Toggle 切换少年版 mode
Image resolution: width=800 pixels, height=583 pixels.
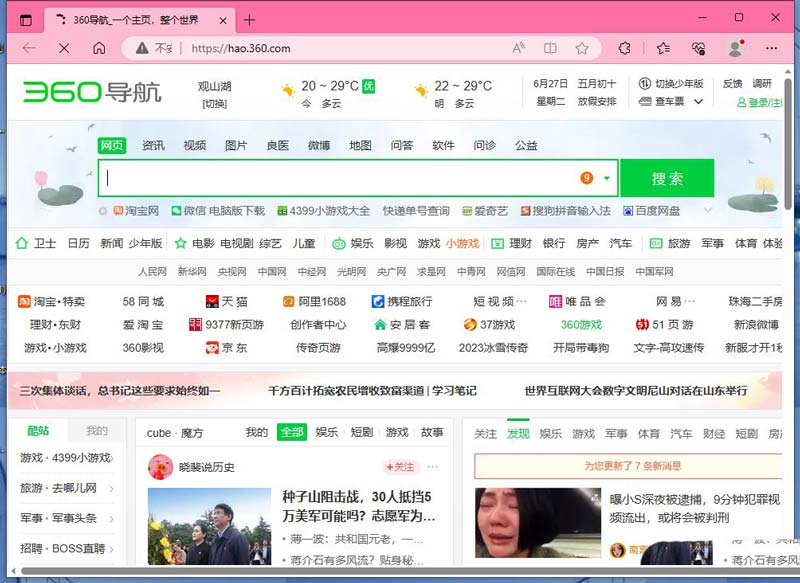coord(671,83)
